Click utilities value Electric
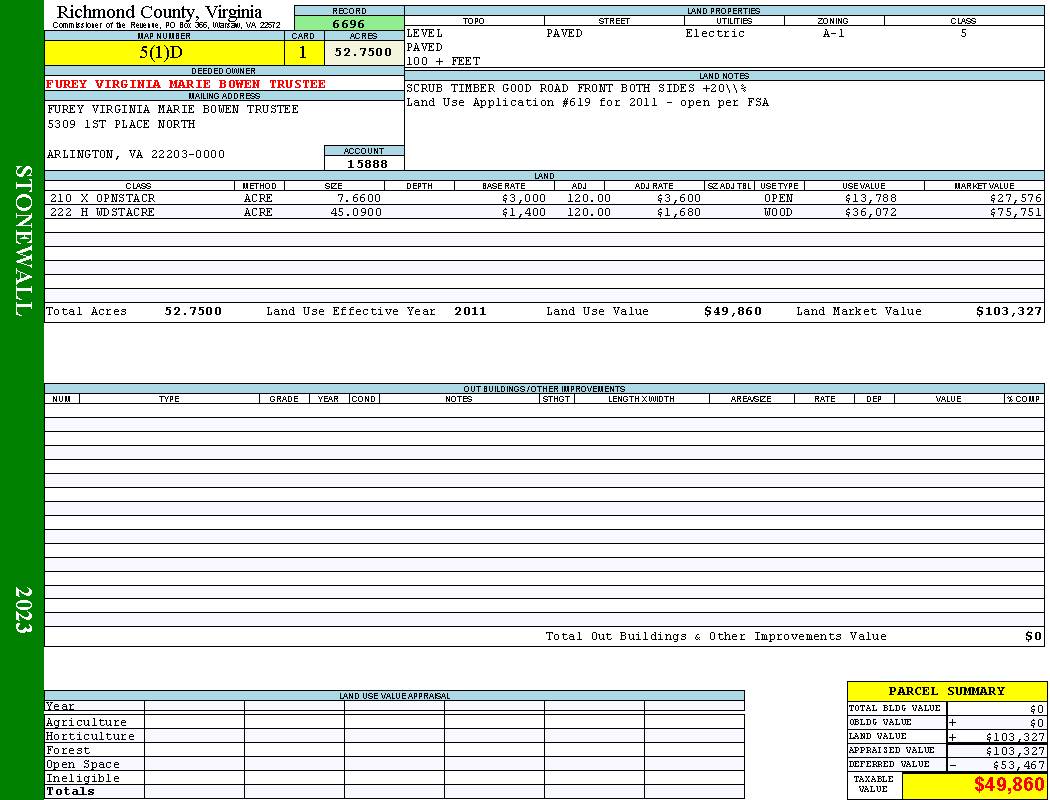Screen dimensions: 1050x800 tap(715, 33)
